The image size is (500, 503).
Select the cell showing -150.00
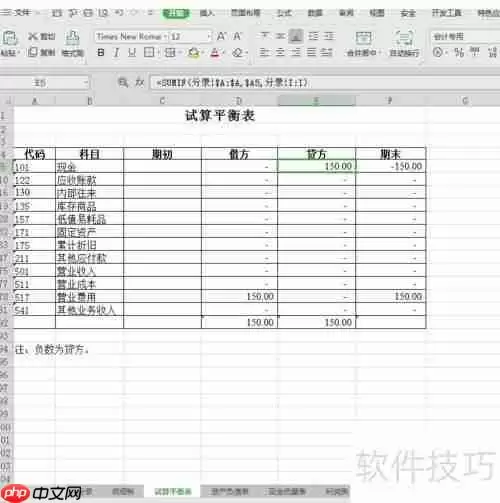pyautogui.click(x=391, y=166)
